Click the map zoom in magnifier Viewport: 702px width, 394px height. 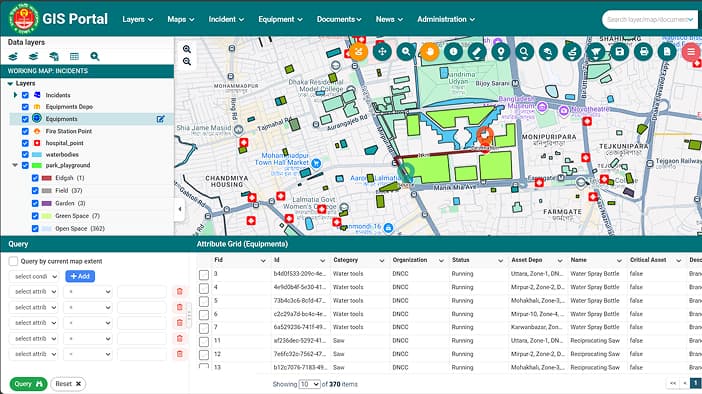[x=187, y=49]
